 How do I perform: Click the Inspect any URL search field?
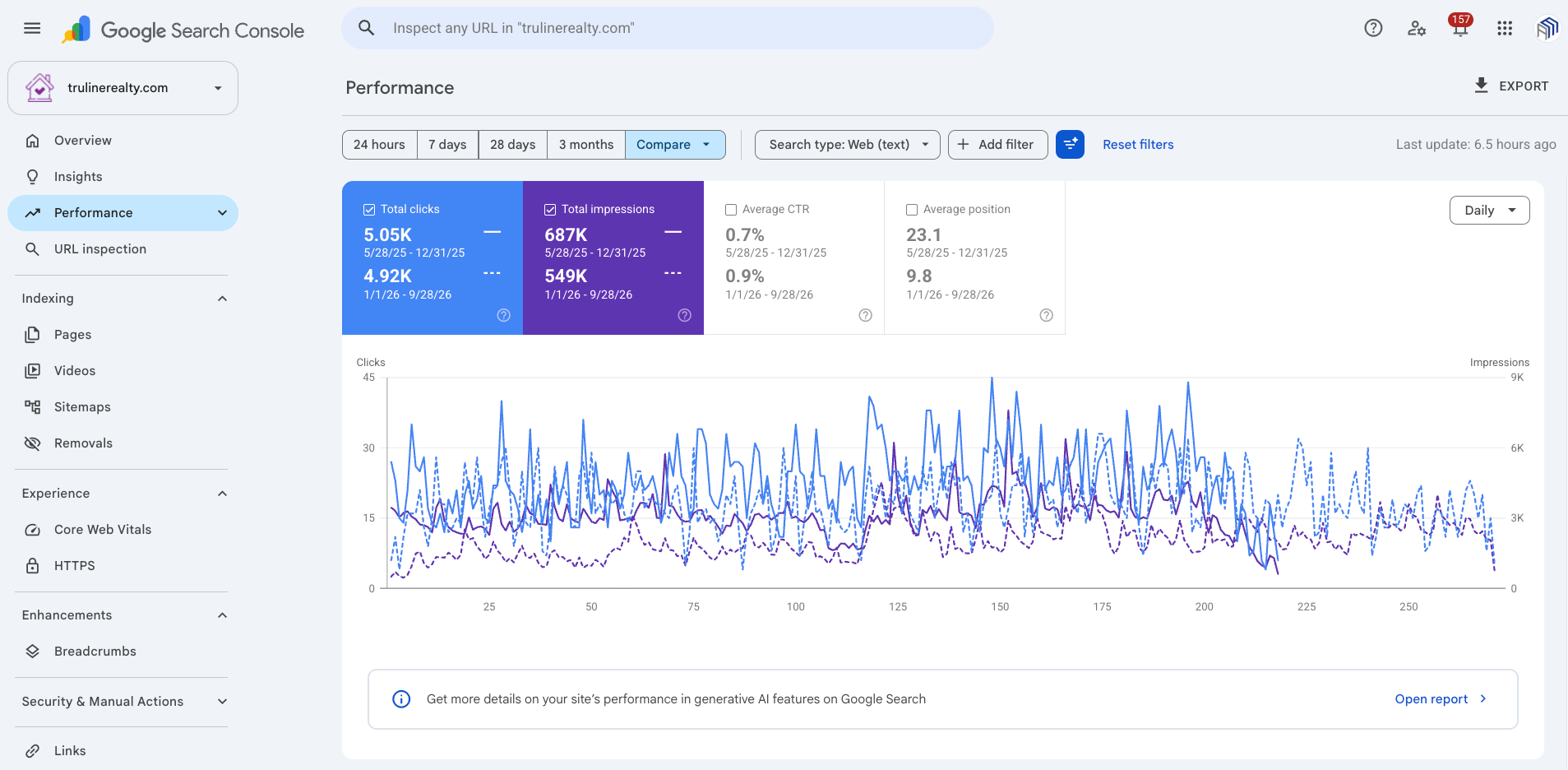[x=668, y=28]
